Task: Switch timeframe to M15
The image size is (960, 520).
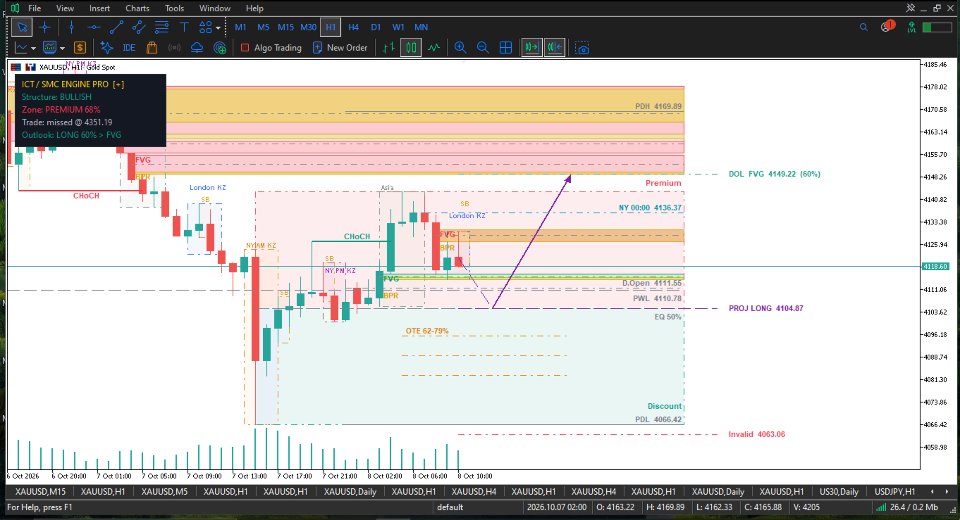Action: (285, 27)
